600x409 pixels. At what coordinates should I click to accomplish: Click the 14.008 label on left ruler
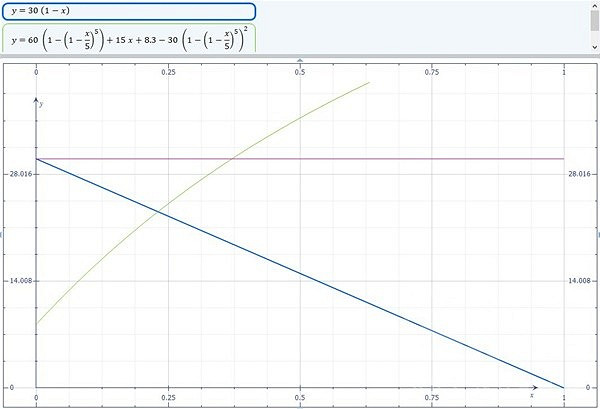click(19, 280)
